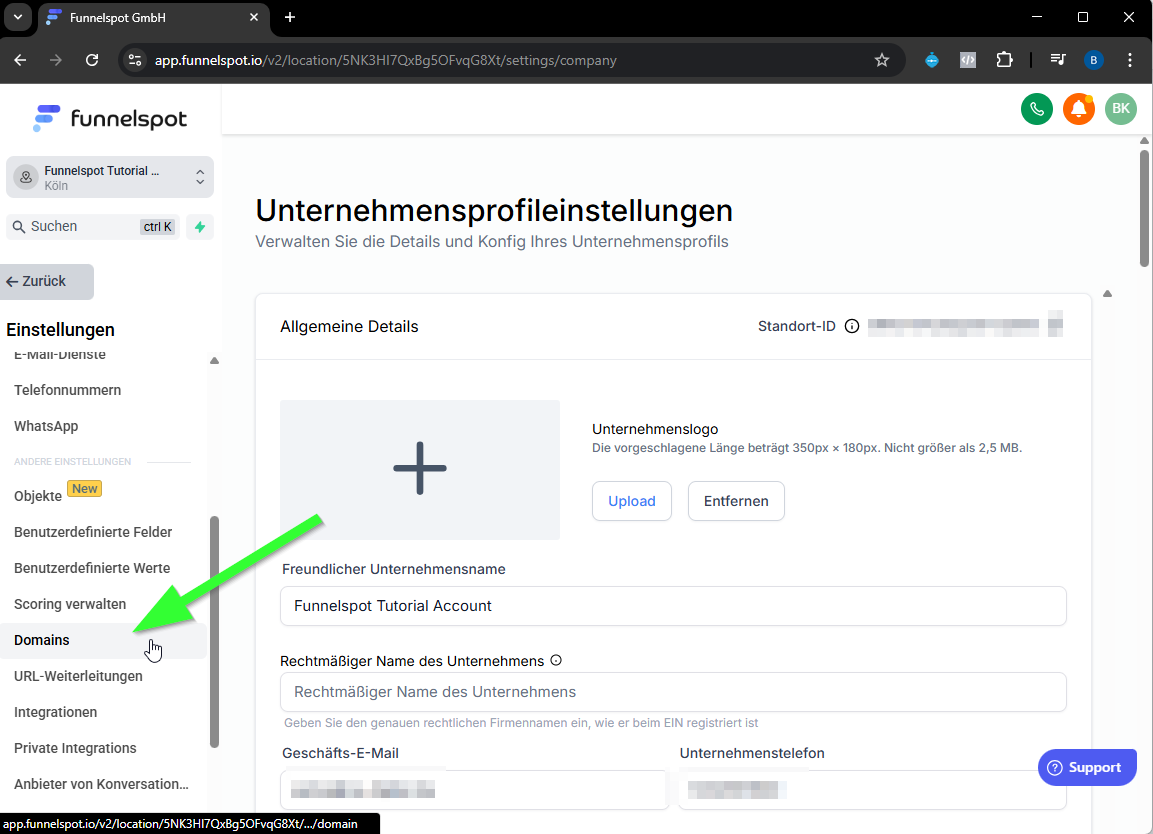Expand the Funnelspot Tutorial location switcher

point(110,177)
